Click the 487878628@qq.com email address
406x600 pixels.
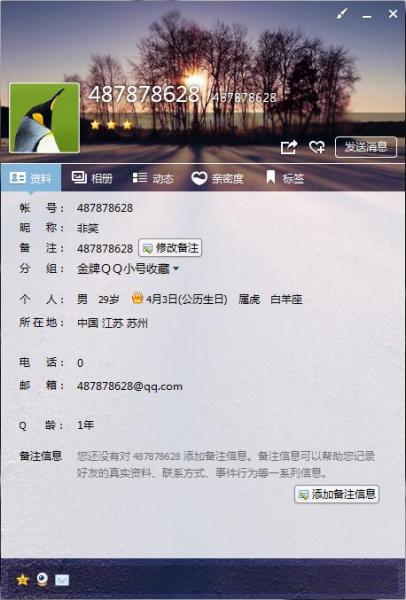tap(130, 386)
